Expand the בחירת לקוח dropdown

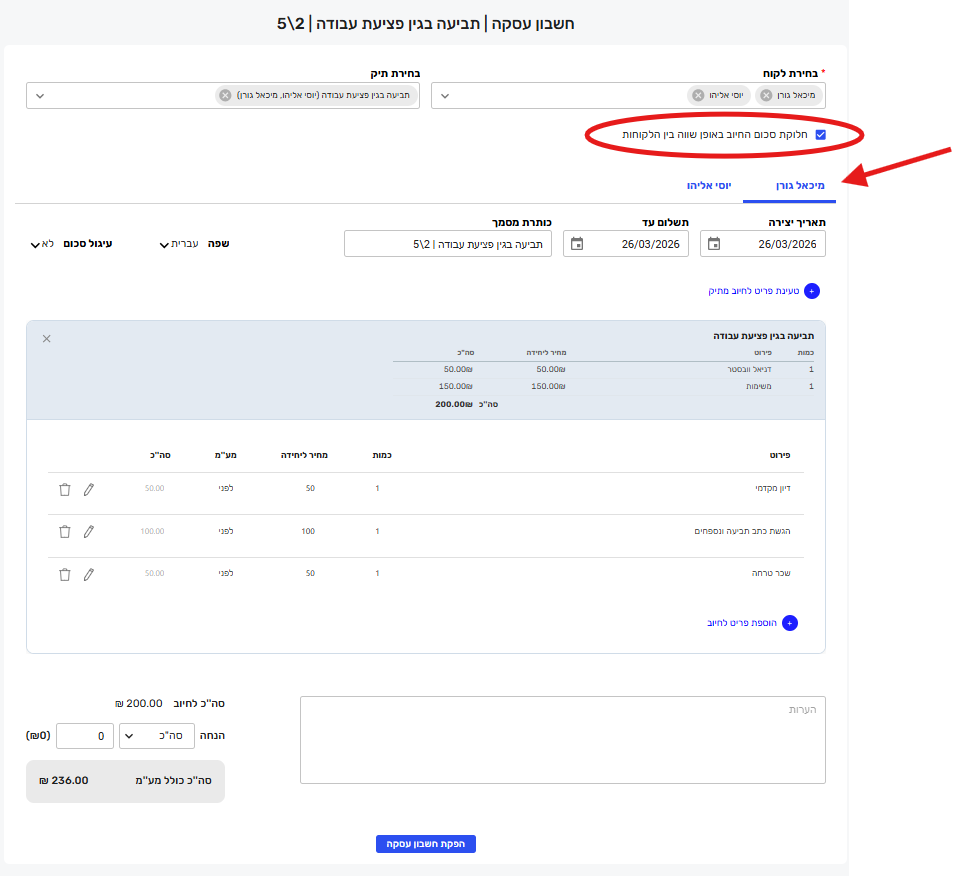tap(445, 96)
